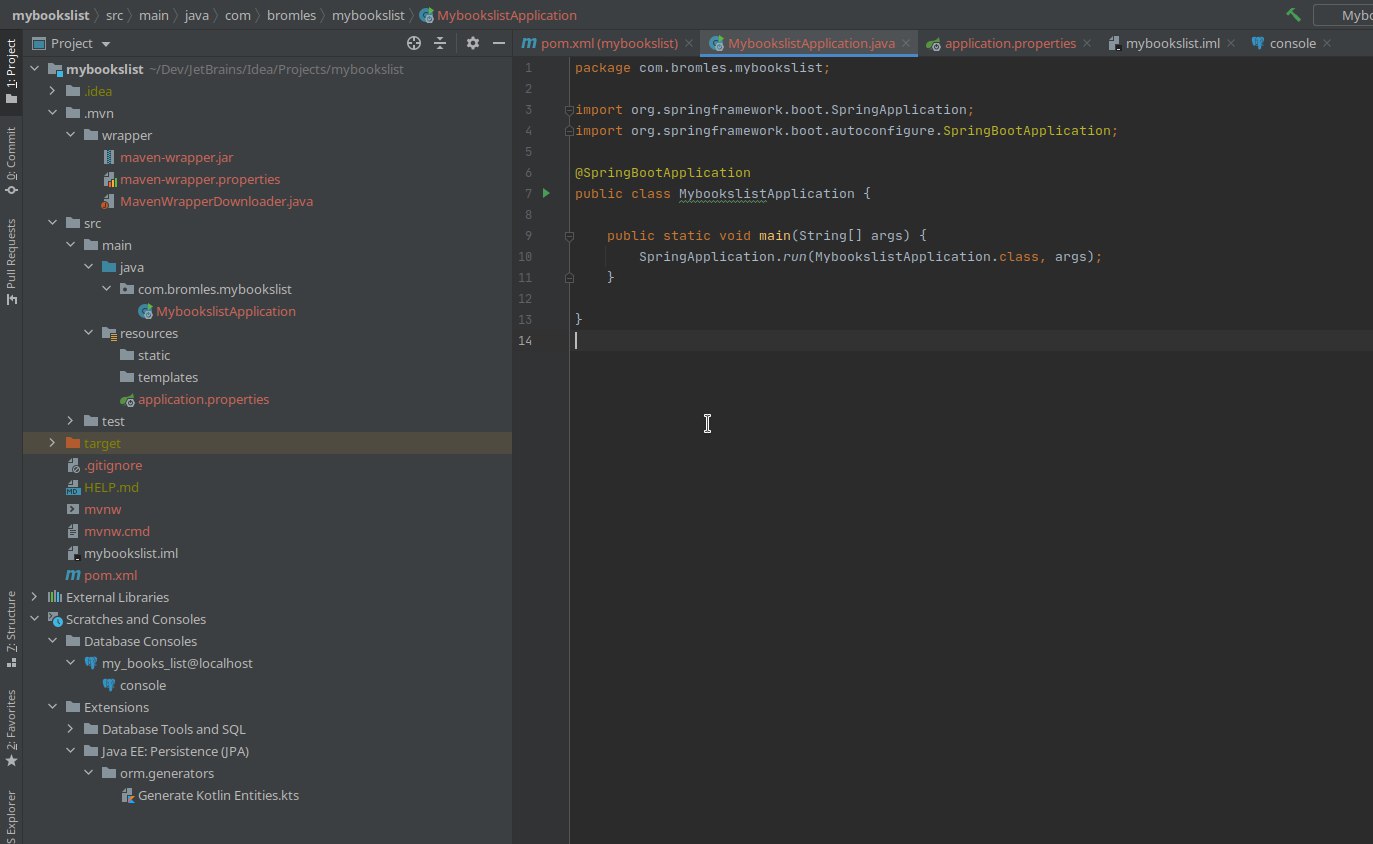The width and height of the screenshot is (1373, 844).
Task: Select pom.xml in project tree
Action: click(110, 575)
